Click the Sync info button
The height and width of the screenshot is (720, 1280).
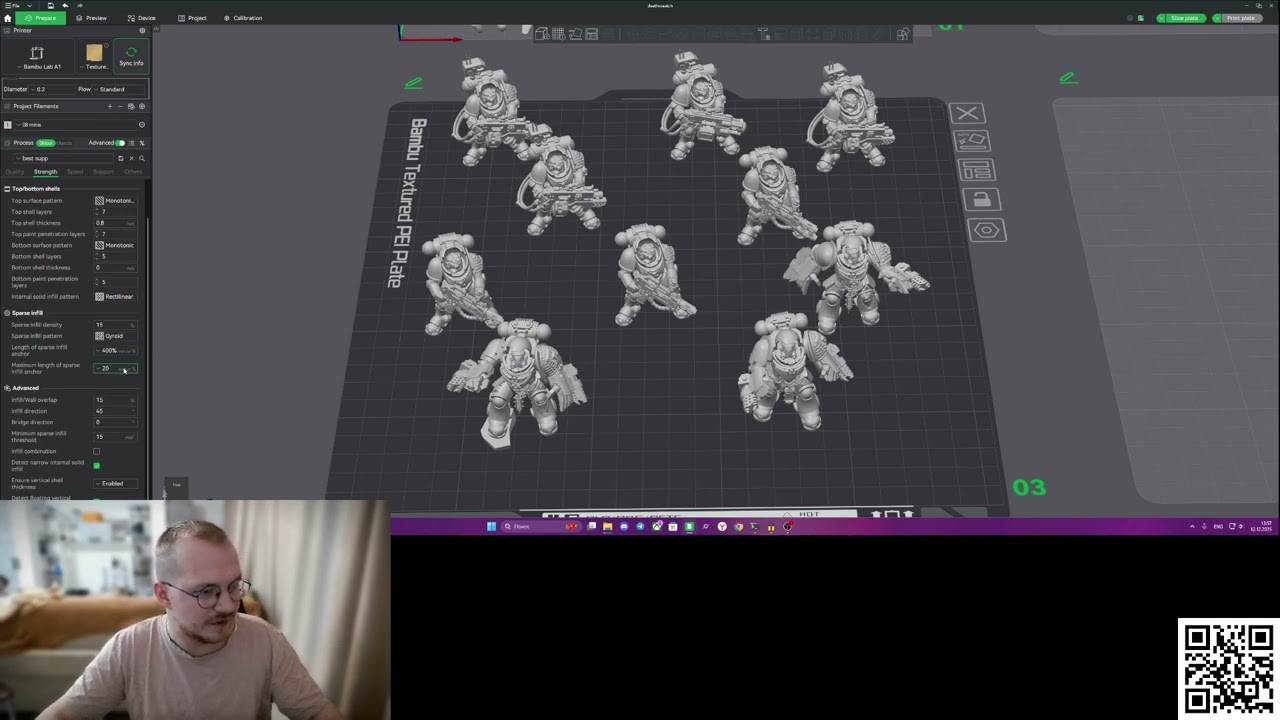coord(131,56)
